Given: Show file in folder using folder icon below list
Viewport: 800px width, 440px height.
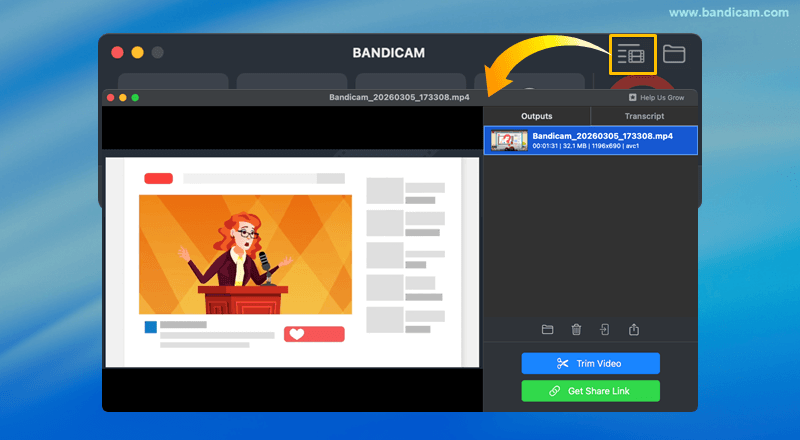Looking at the screenshot, I should (547, 329).
